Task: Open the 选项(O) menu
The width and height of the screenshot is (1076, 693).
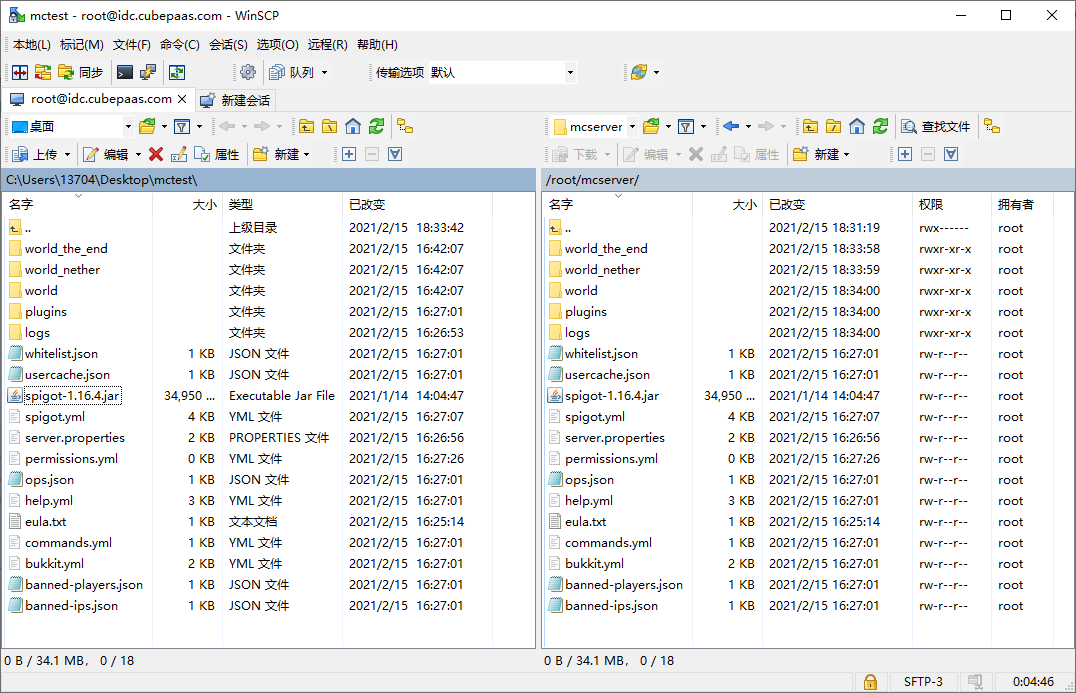Action: (277, 45)
